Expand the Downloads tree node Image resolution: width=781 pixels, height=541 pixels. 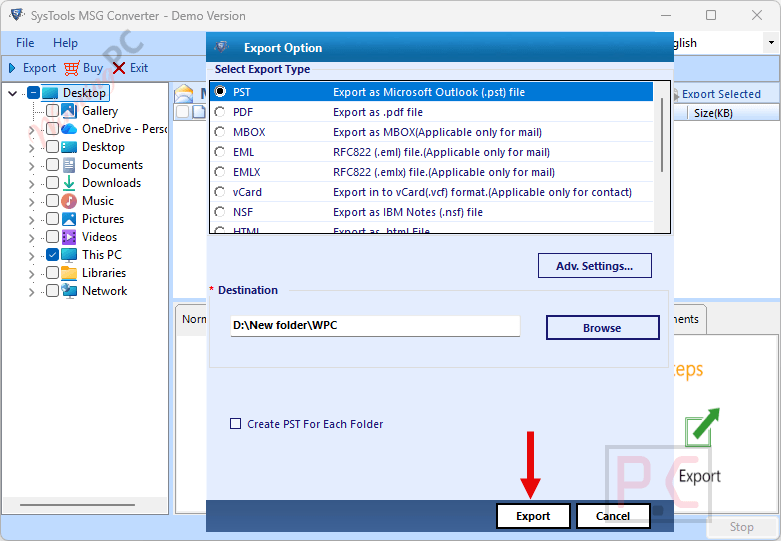pos(31,184)
